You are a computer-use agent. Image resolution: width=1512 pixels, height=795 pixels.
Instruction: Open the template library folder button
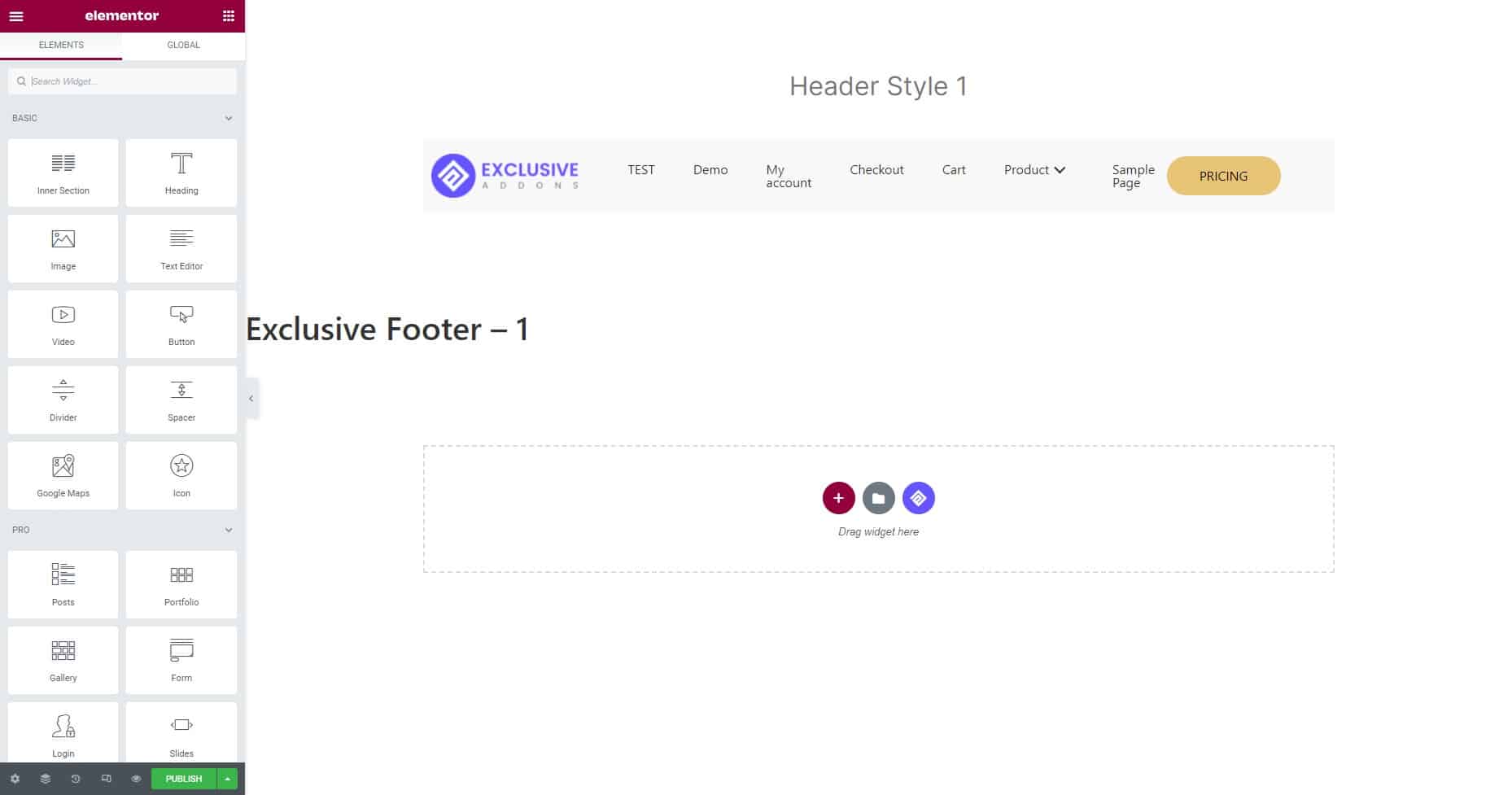(878, 498)
